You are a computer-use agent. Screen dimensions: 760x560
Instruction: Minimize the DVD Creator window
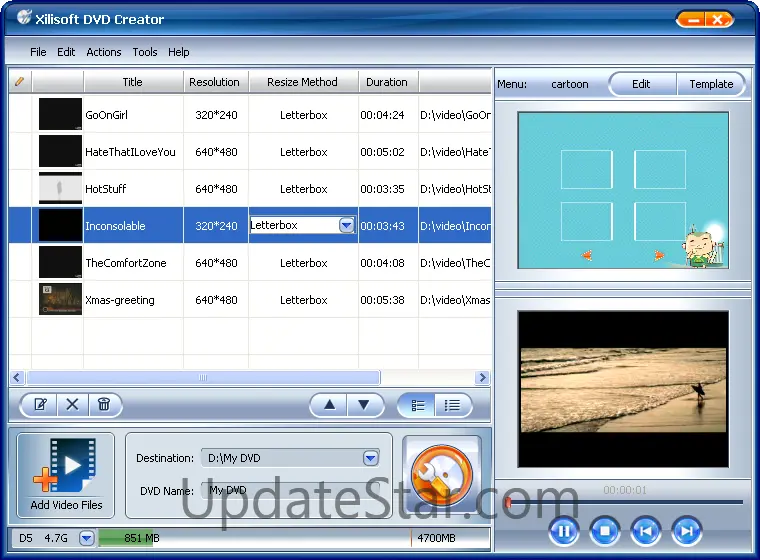[693, 19]
